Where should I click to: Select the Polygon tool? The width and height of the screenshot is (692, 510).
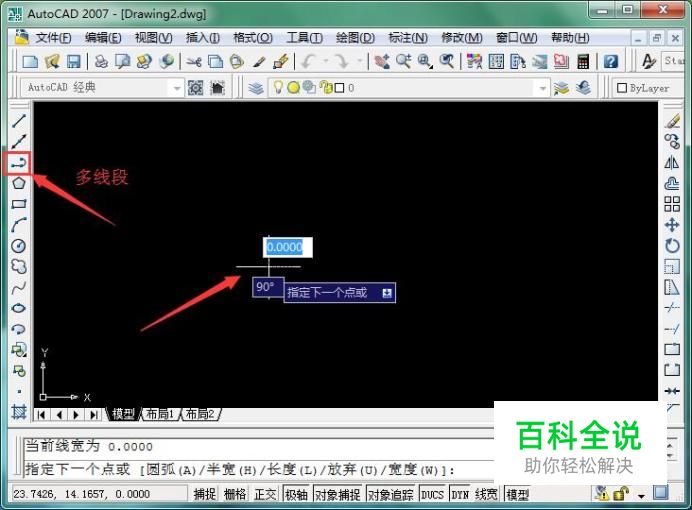tap(19, 183)
